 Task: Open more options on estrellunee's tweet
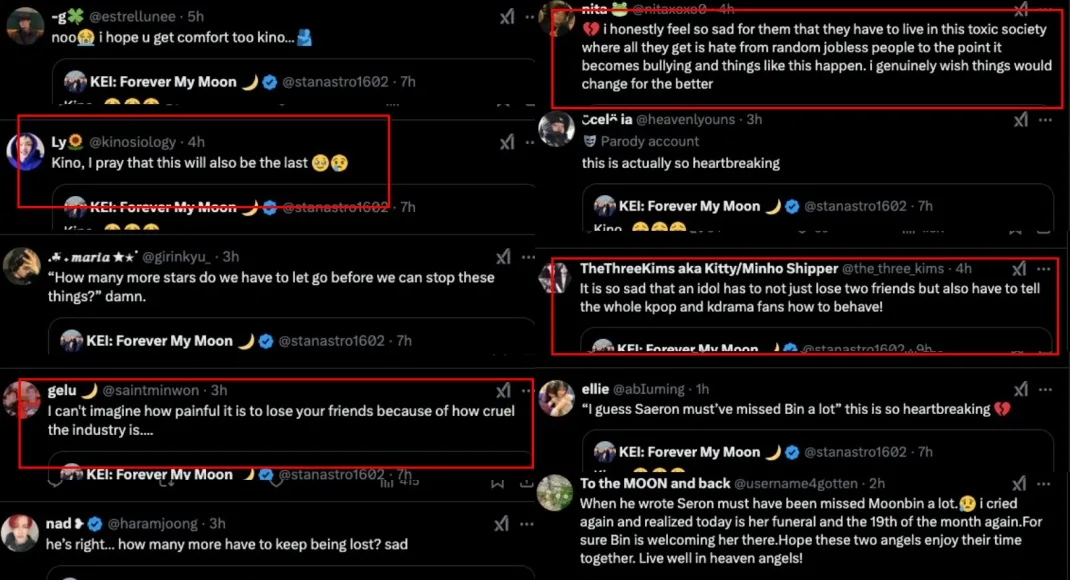529,15
